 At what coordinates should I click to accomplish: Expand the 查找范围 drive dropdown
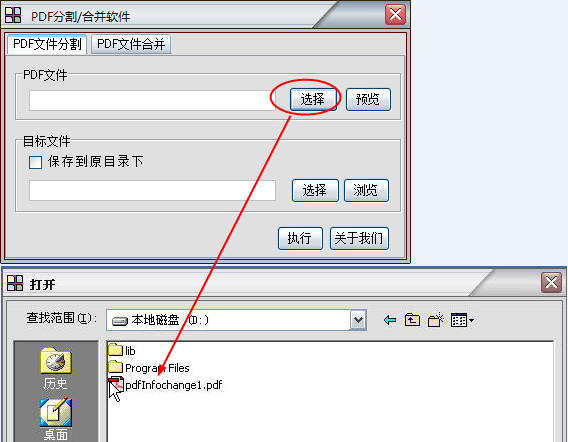point(358,320)
